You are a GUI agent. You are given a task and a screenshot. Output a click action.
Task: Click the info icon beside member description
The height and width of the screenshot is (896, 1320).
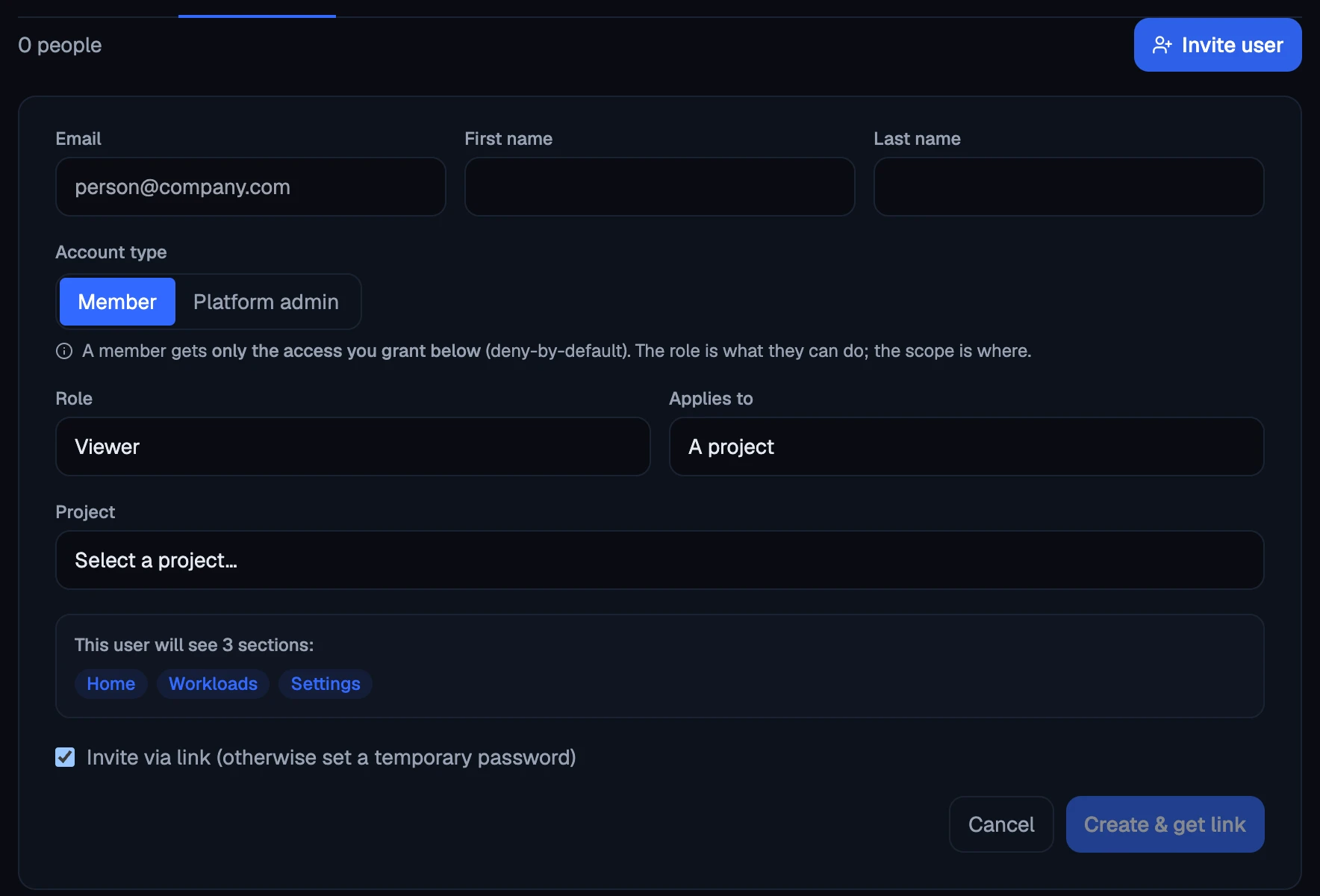pyautogui.click(x=64, y=351)
